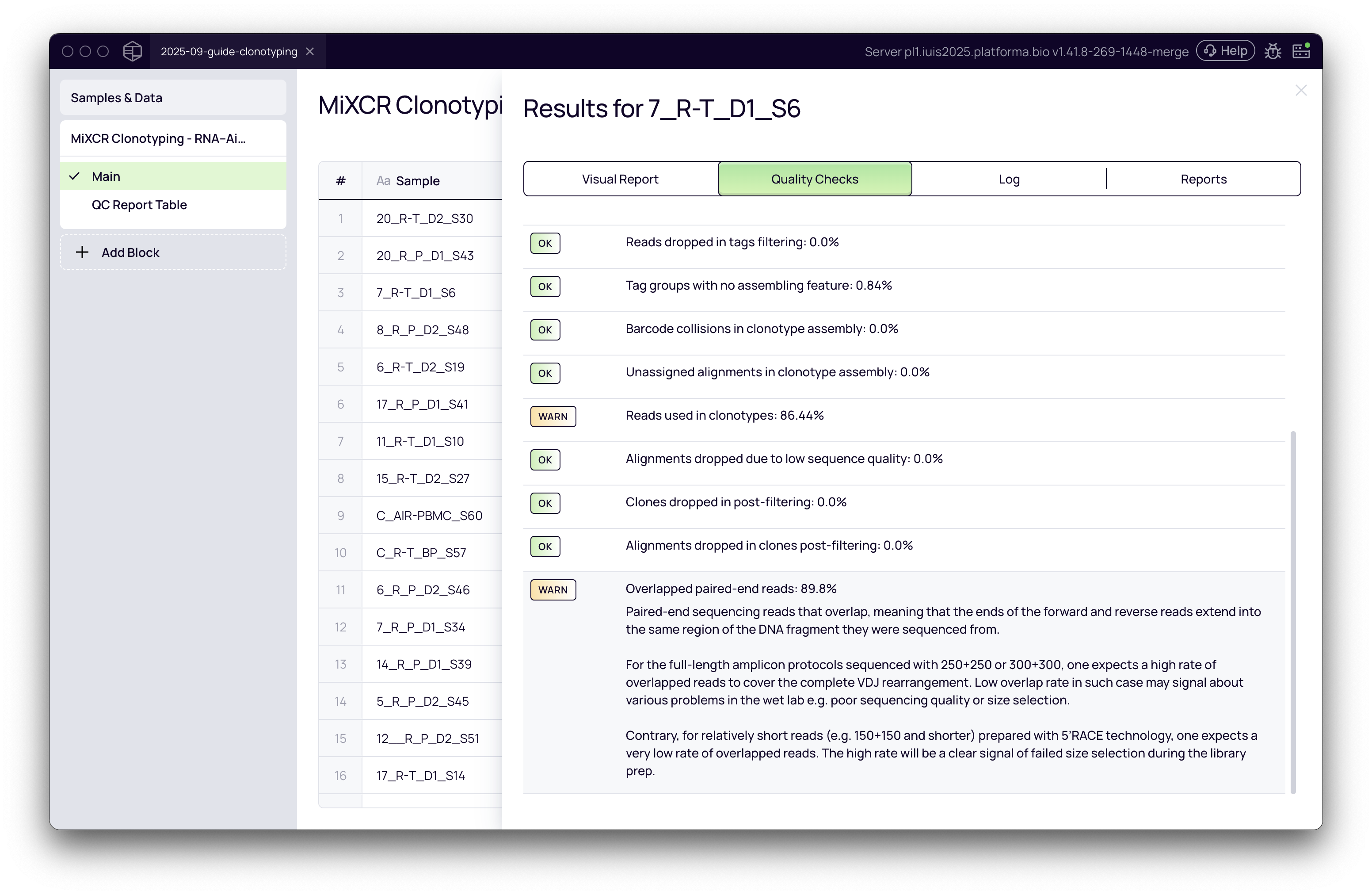Open the Log tab
The image size is (1372, 895).
click(x=1009, y=180)
